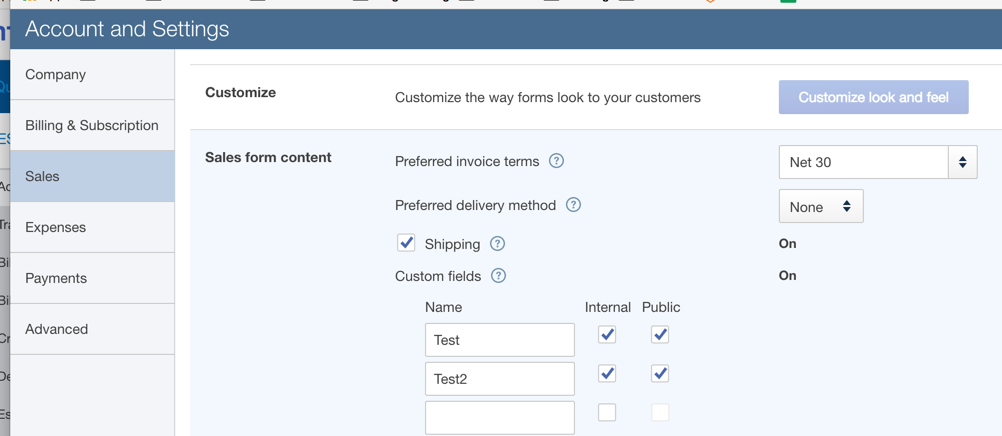Click help icon next to Shipping
Viewport: 1002px width, 436px height.
tap(497, 244)
